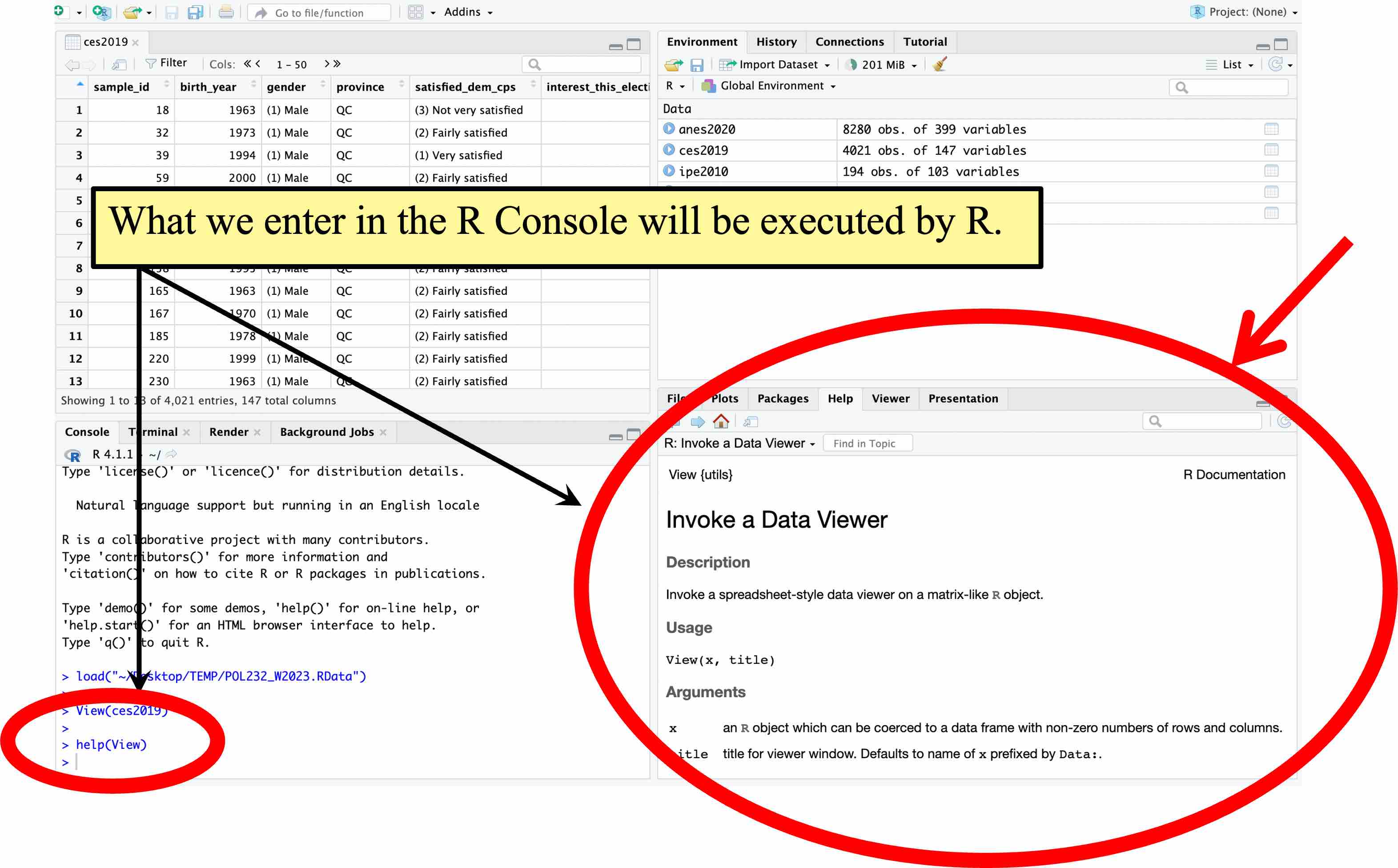Switch to the Packages tab

[x=782, y=398]
